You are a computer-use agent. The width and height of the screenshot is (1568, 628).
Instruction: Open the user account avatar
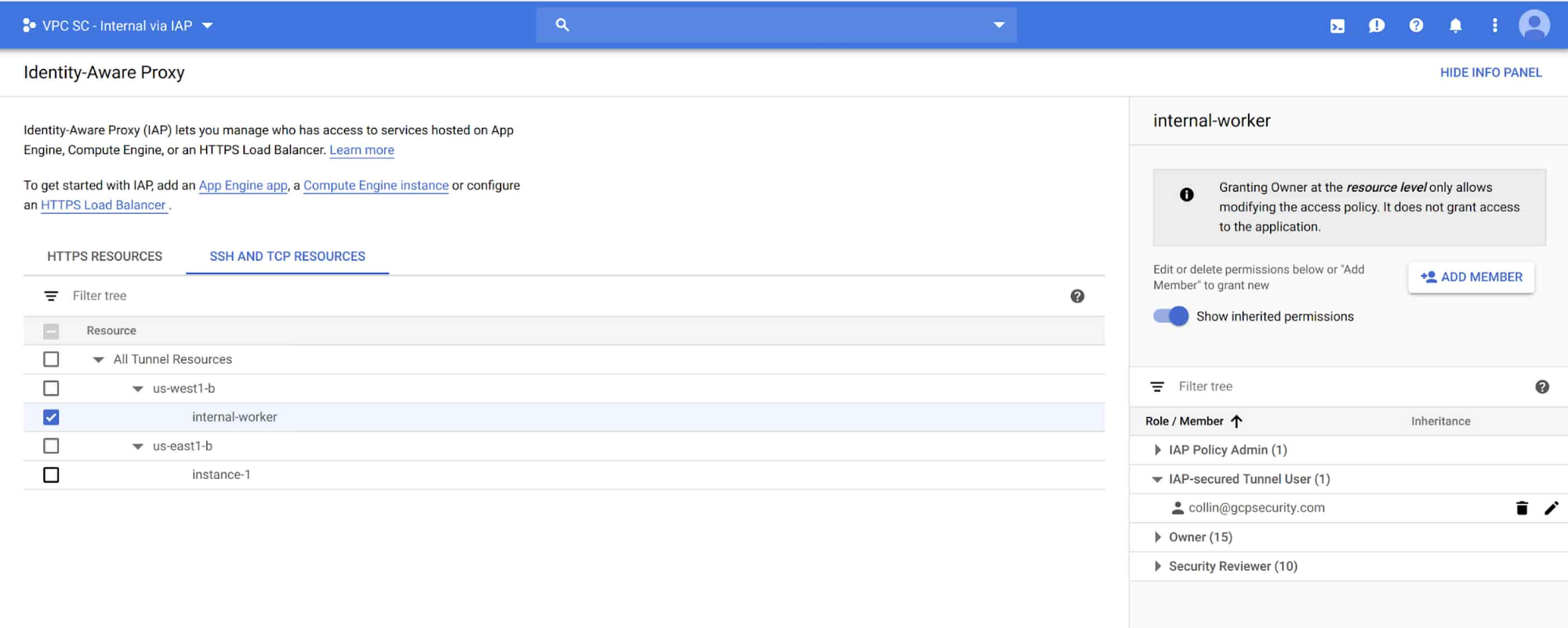pyautogui.click(x=1534, y=25)
